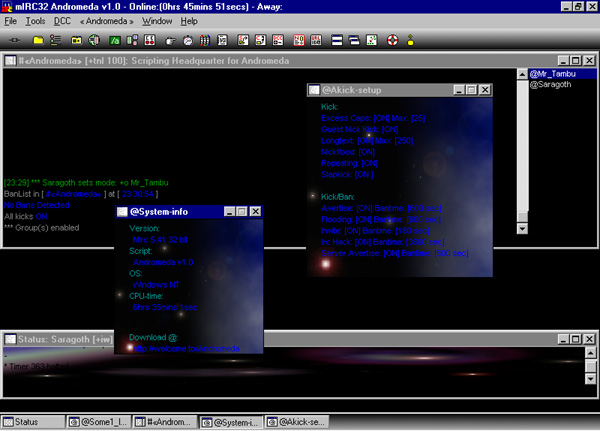Image resolution: width=600 pixels, height=431 pixels.
Task: Open the Window menu
Action: (157, 21)
